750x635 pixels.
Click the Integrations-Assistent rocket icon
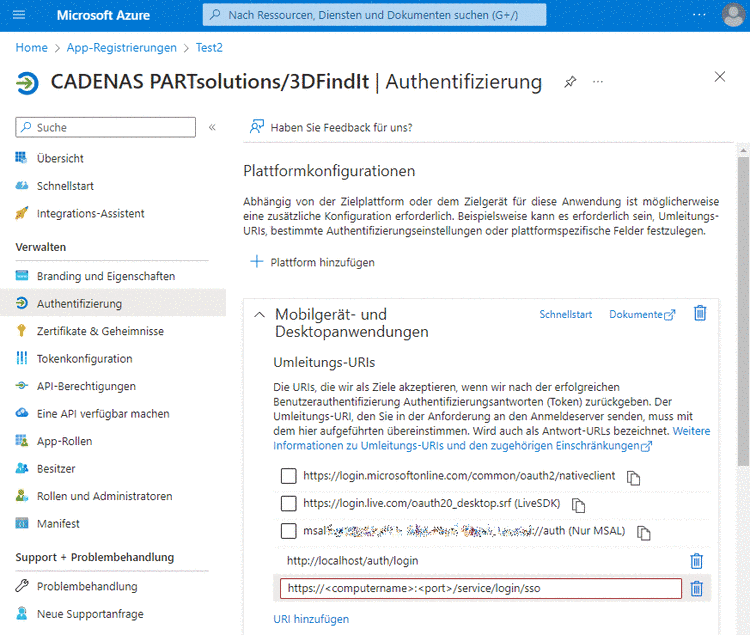22,213
